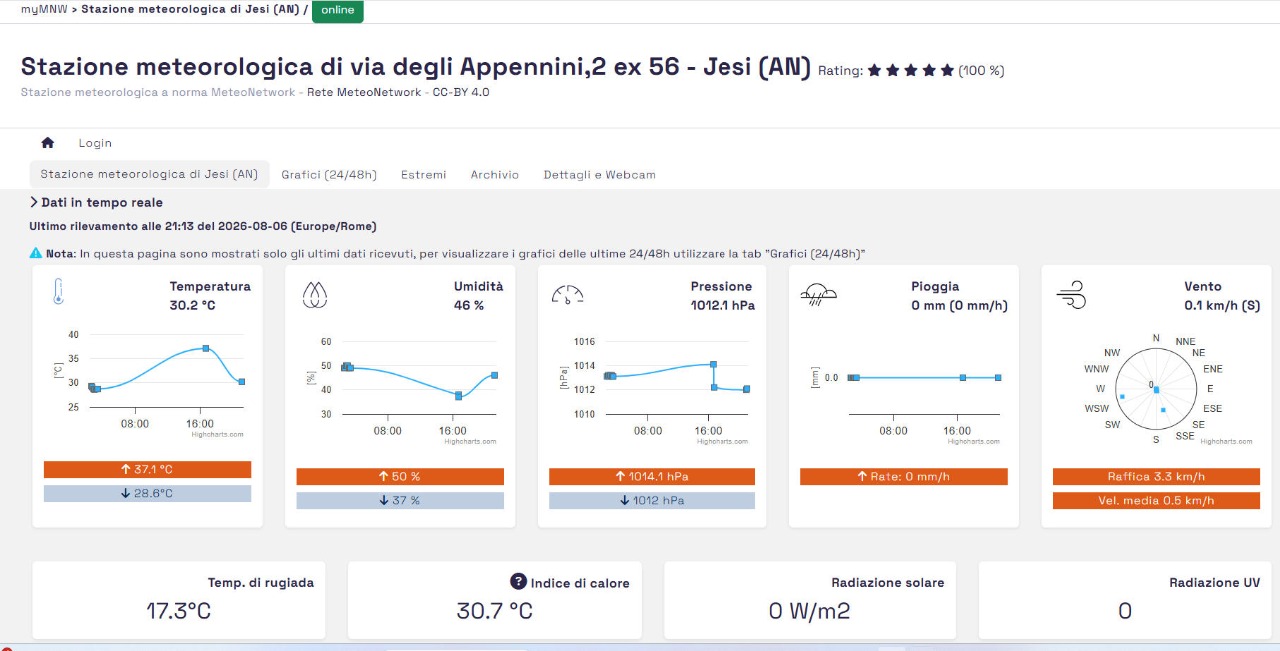The image size is (1280, 651).
Task: Click the thermometer icon in the Temperatura card
Action: [x=58, y=292]
